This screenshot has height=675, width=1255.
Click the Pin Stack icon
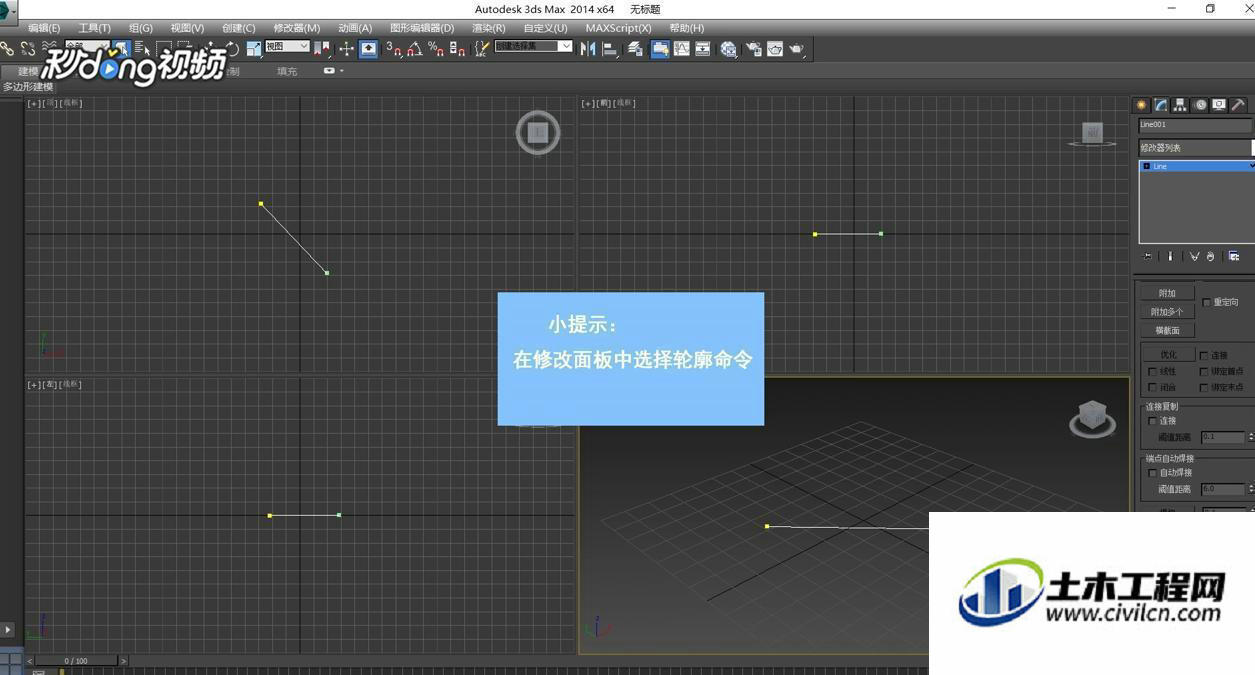coord(1147,257)
